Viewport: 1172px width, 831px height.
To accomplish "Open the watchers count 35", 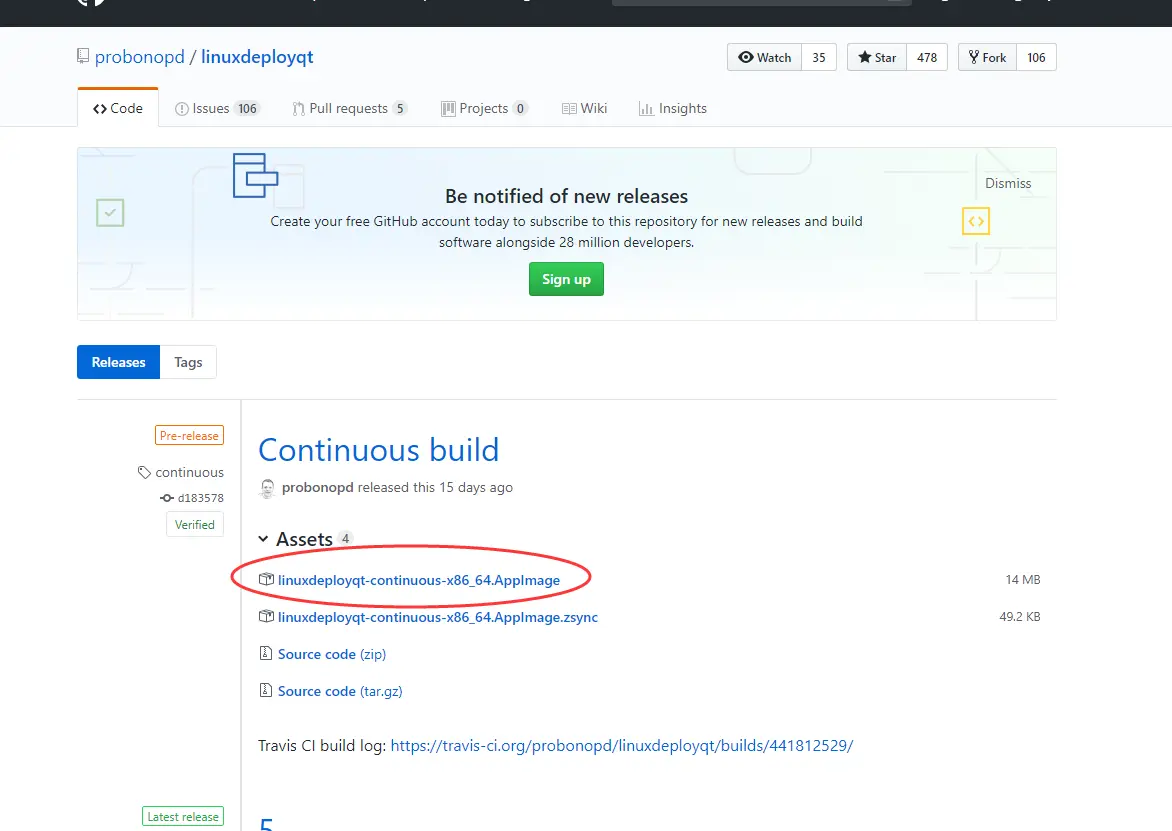I will pyautogui.click(x=819, y=58).
